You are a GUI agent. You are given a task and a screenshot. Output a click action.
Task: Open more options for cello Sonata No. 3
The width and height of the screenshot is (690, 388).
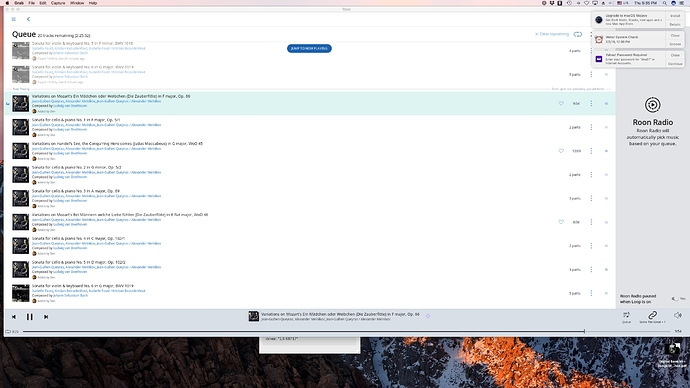click(x=591, y=198)
